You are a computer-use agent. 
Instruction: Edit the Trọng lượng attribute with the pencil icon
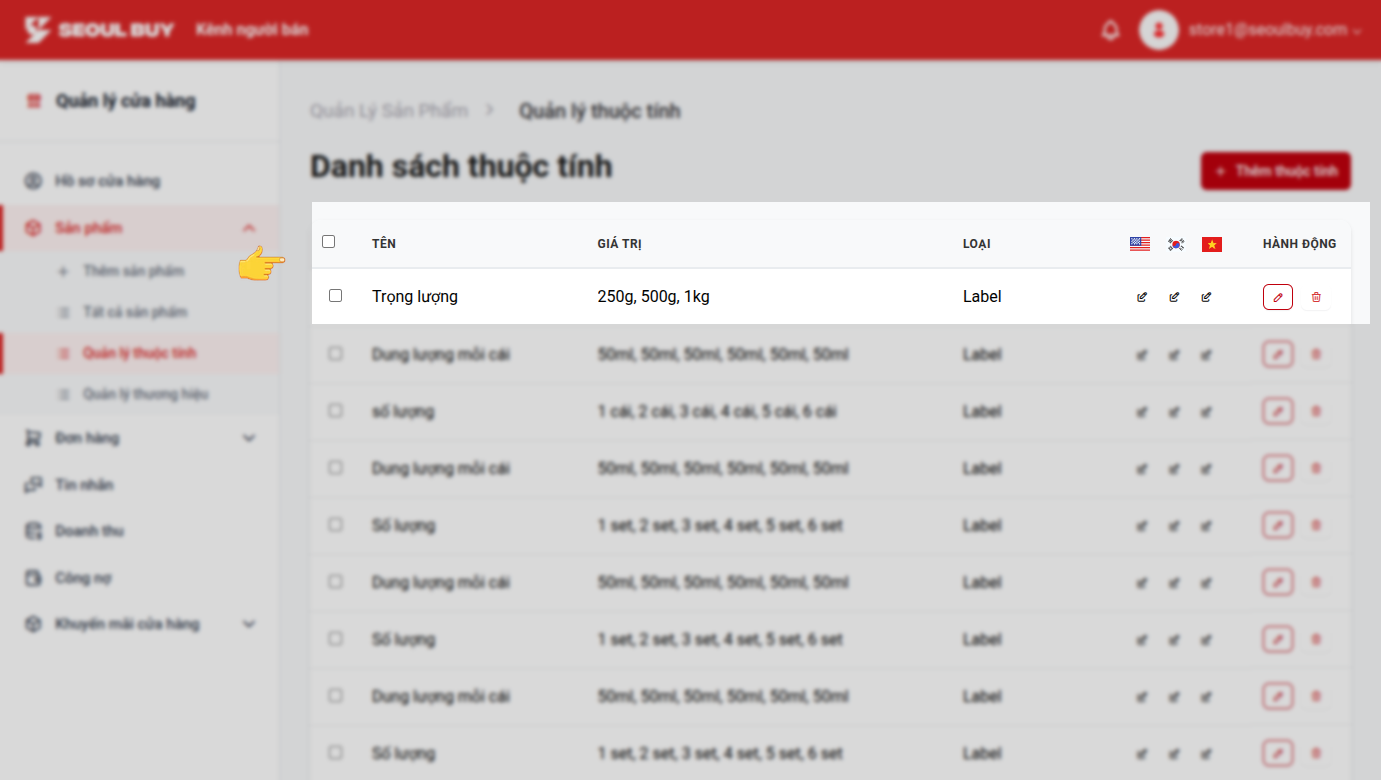[1277, 296]
